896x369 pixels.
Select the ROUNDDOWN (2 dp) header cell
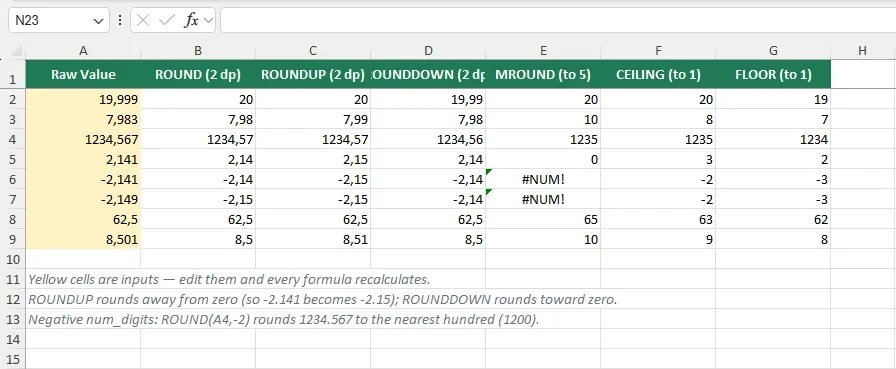click(428, 74)
